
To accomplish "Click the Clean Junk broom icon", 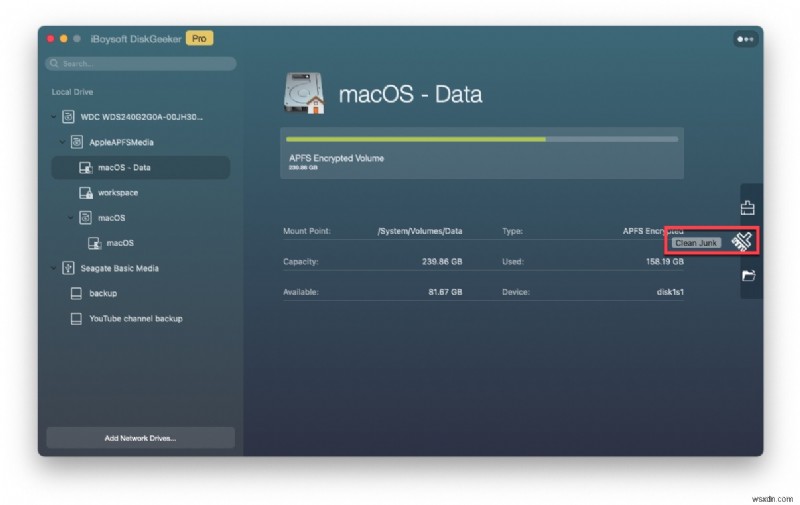I will tap(742, 241).
